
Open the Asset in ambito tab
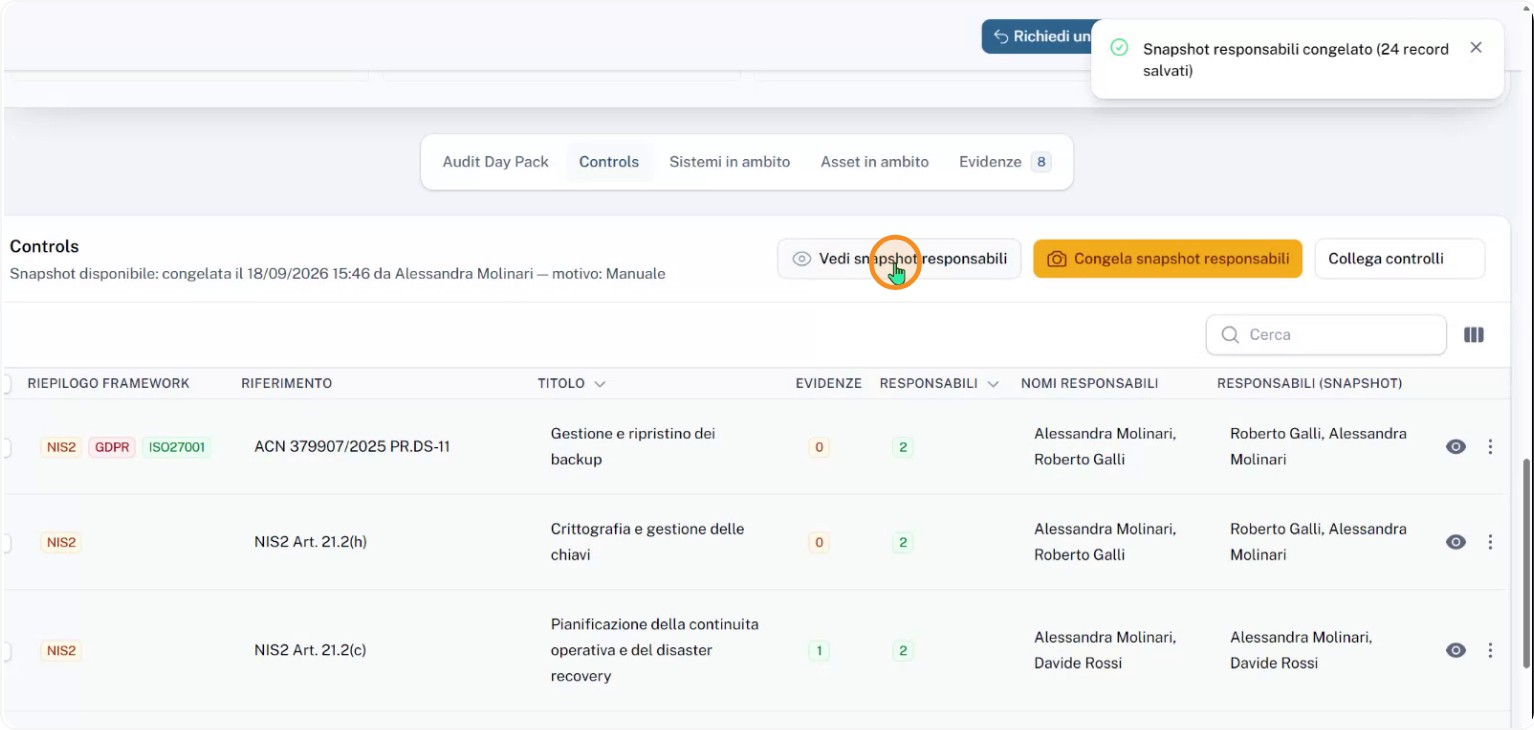click(875, 162)
